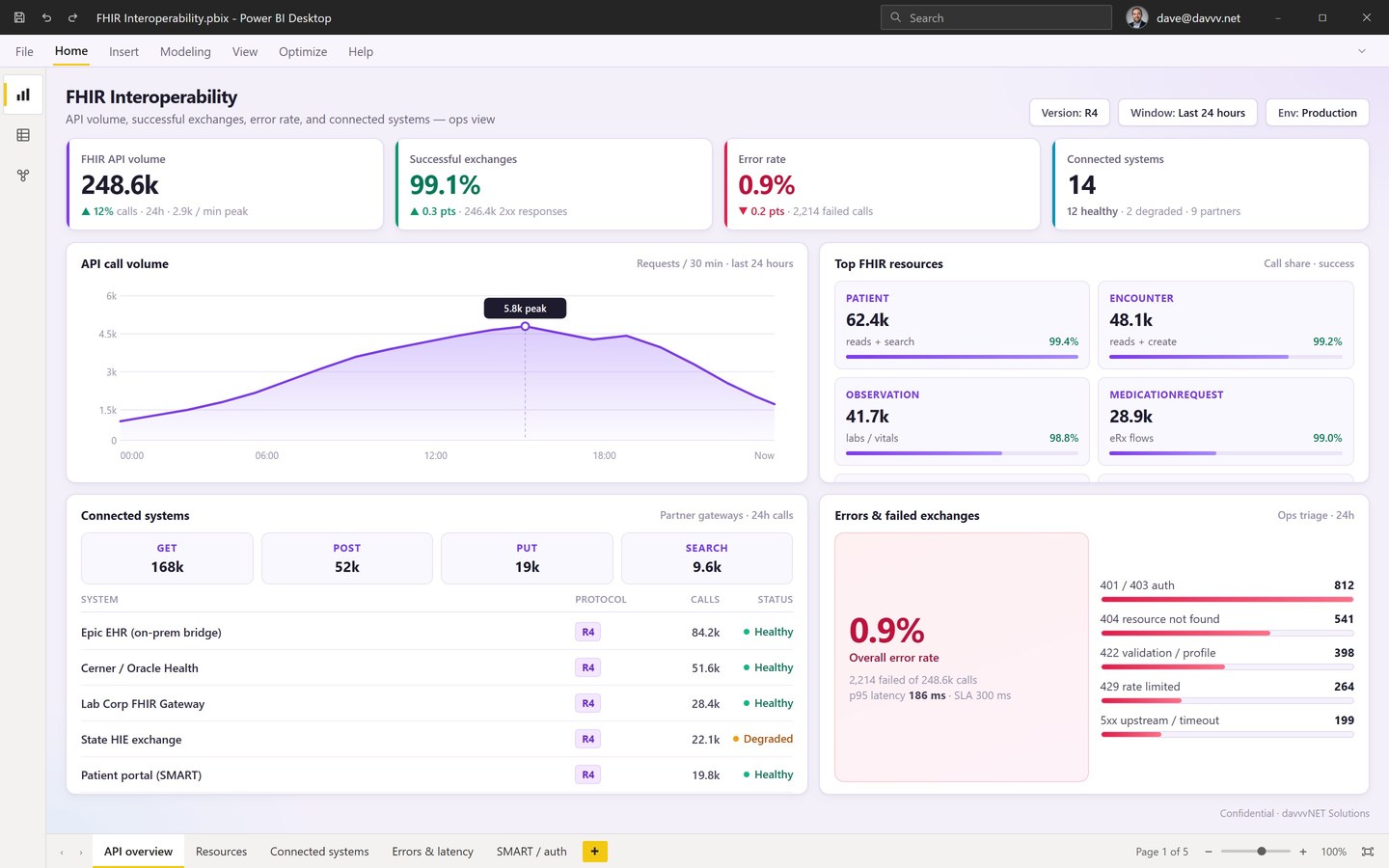Open the Insert ribbon tab
Image resolution: width=1389 pixels, height=868 pixels.
(123, 52)
